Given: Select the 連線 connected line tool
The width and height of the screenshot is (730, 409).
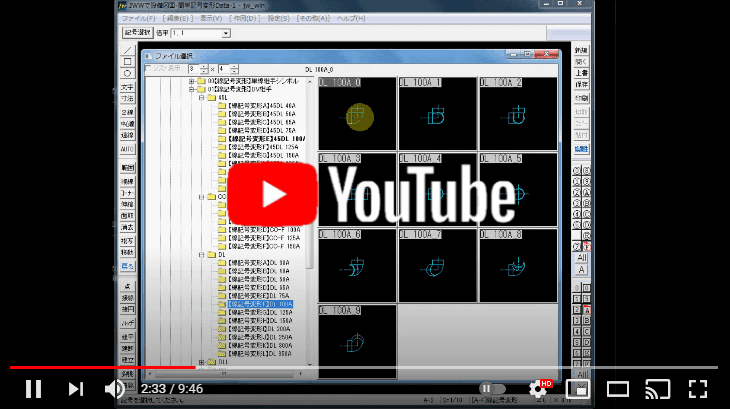Looking at the screenshot, I should click(127, 135).
